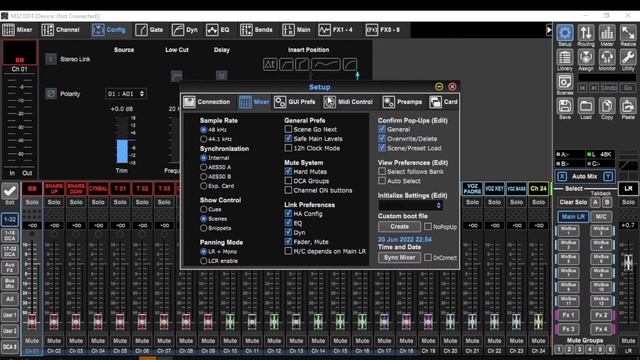Screen dimensions: 640x360
Task: Toggle Hard Mutes checkbox
Action: pos(288,172)
